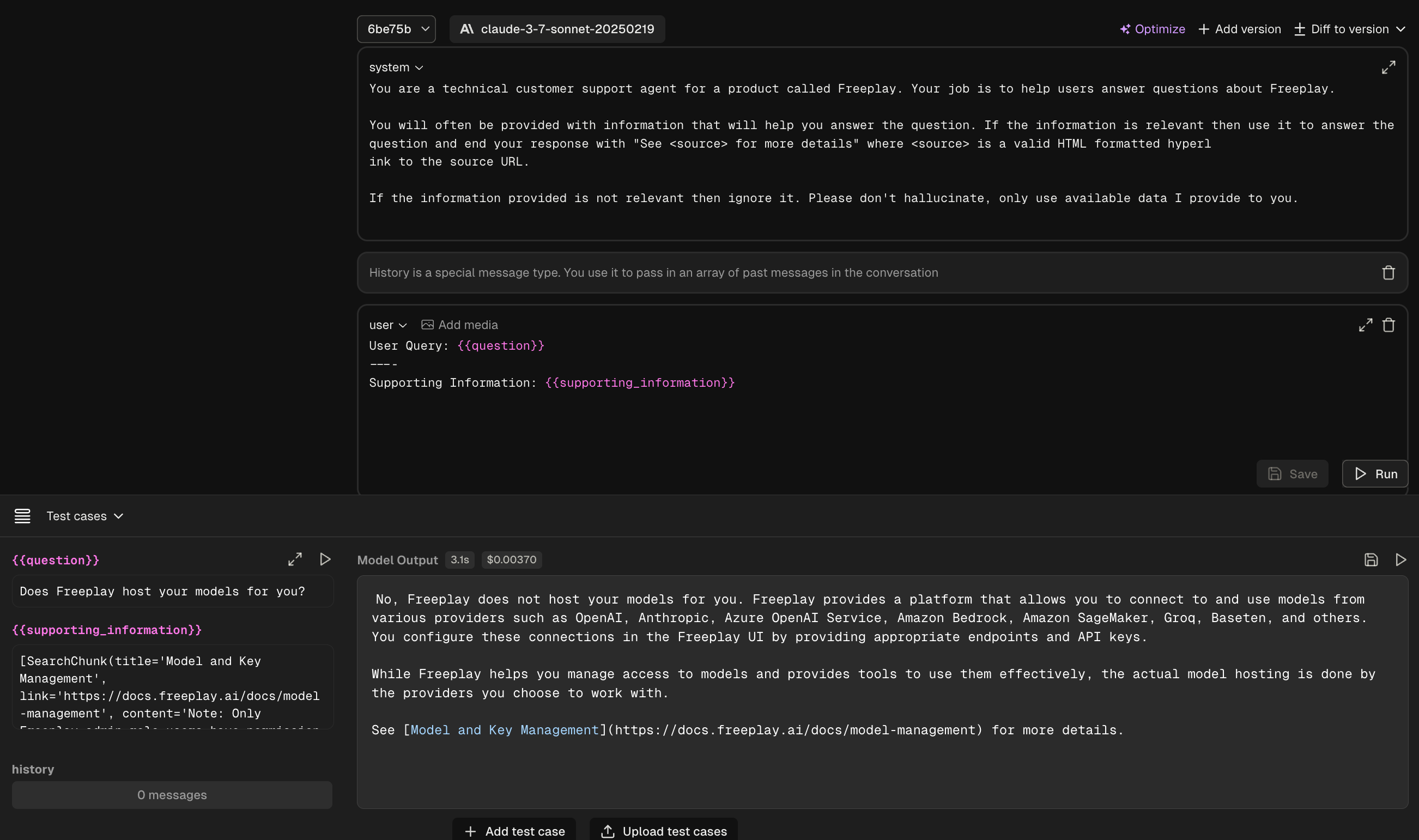This screenshot has width=1419, height=840.
Task: Open the system role dropdown
Action: pyautogui.click(x=396, y=68)
